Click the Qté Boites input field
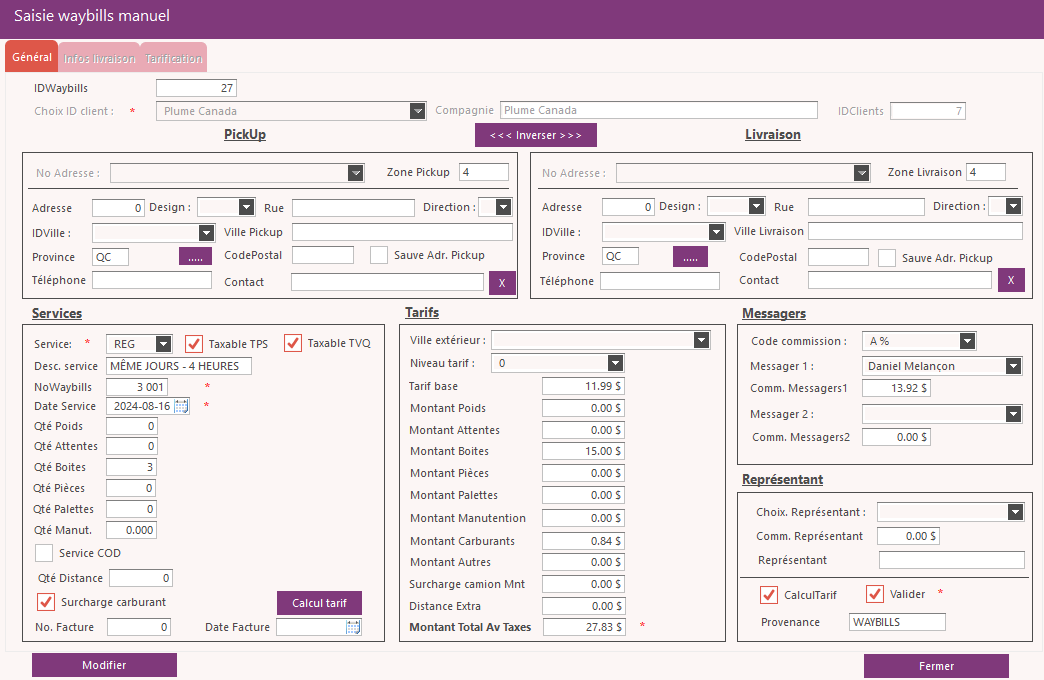The width and height of the screenshot is (1044, 680). point(131,467)
